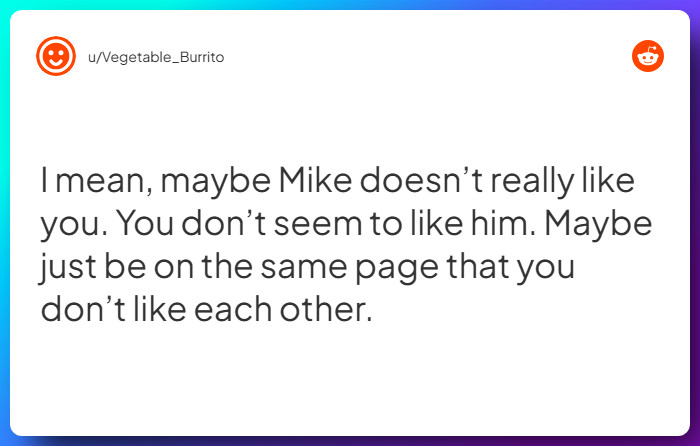The height and width of the screenshot is (446, 700).
Task: Select the word "same" in the comment
Action: 304,268
